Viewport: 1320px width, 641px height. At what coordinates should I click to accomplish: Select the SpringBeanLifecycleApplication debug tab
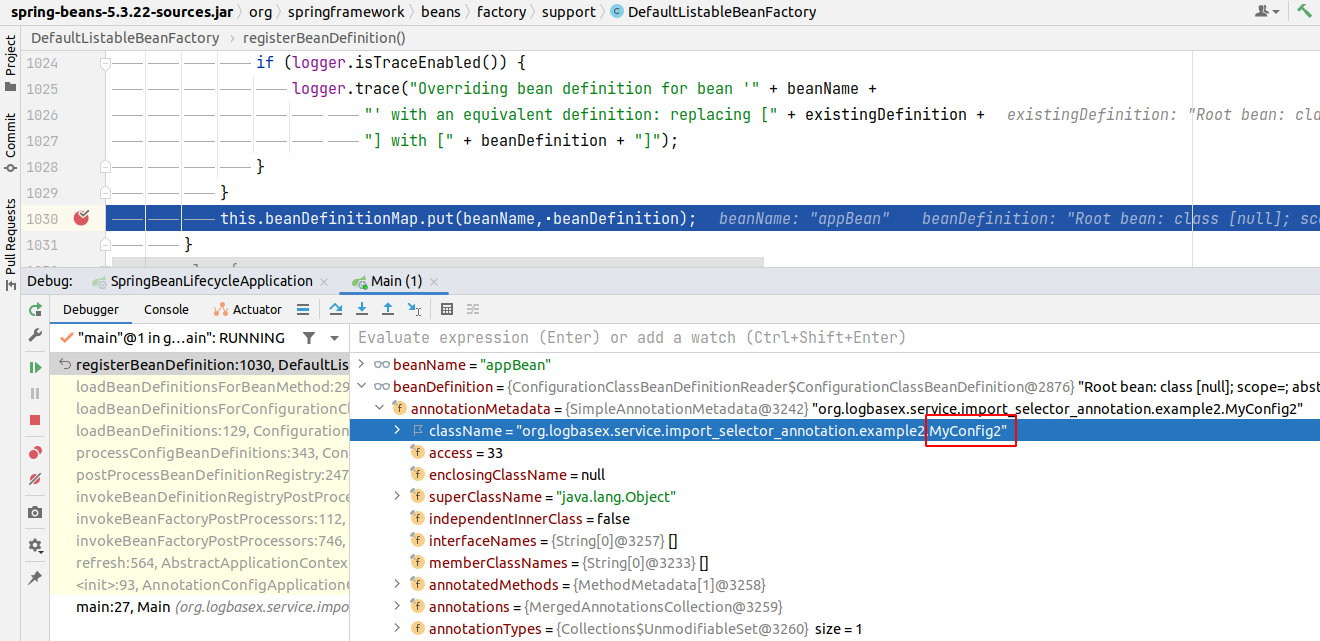tap(210, 281)
